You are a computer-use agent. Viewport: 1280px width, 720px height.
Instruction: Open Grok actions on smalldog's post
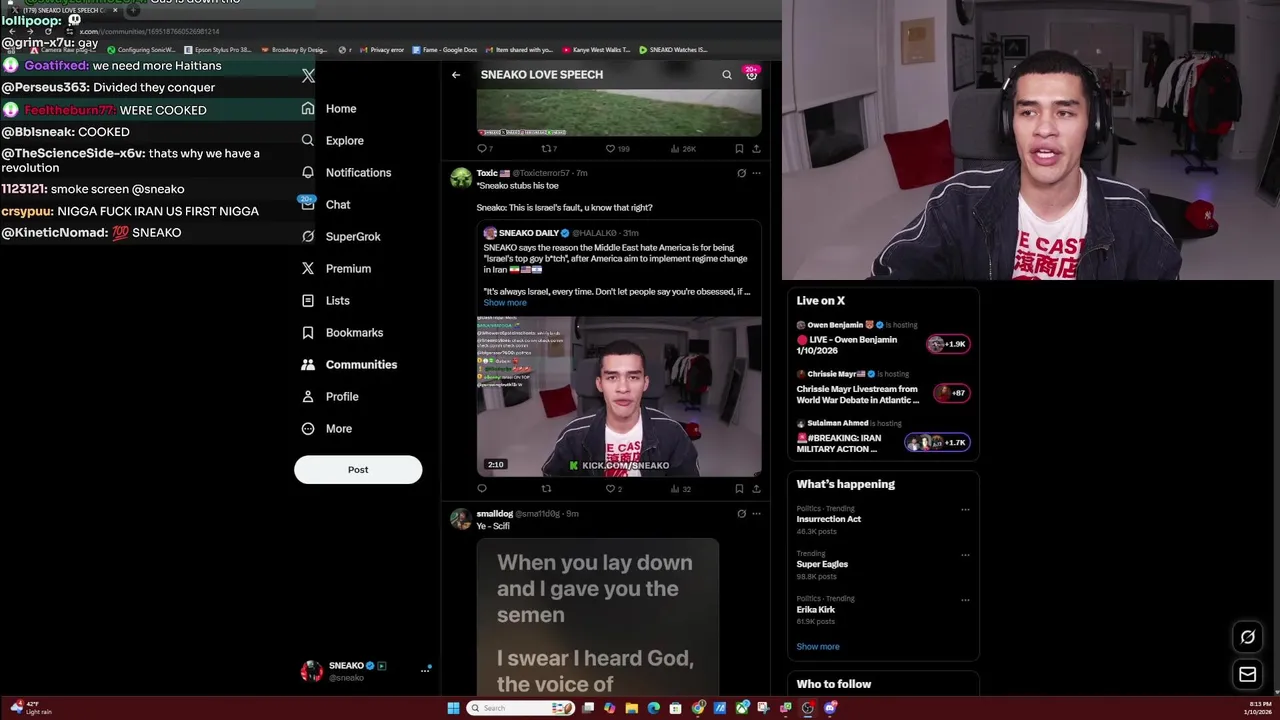[x=741, y=514]
